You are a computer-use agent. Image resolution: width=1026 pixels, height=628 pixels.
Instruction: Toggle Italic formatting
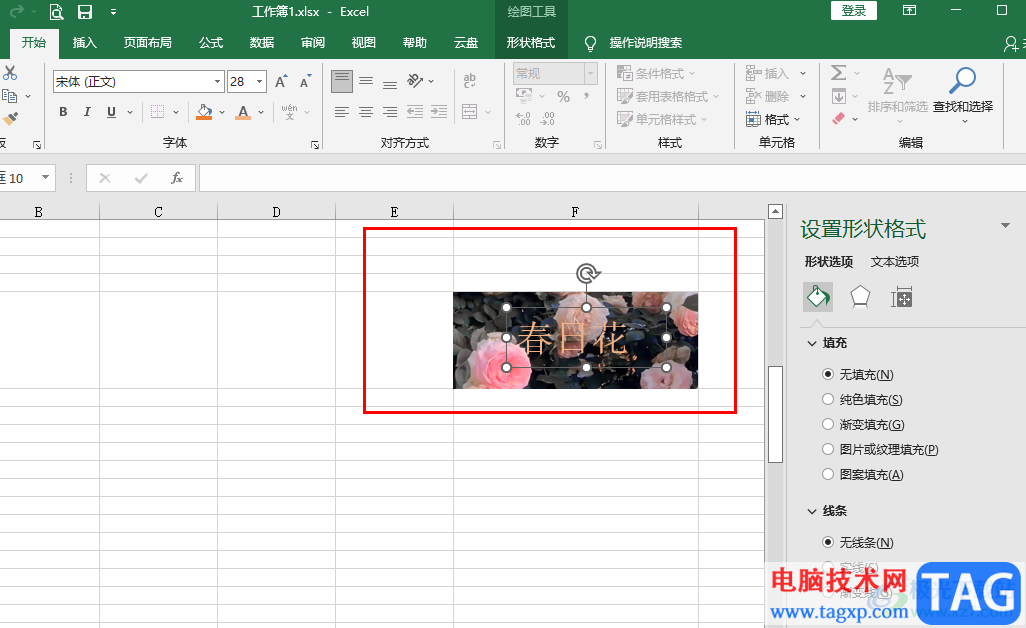point(87,112)
